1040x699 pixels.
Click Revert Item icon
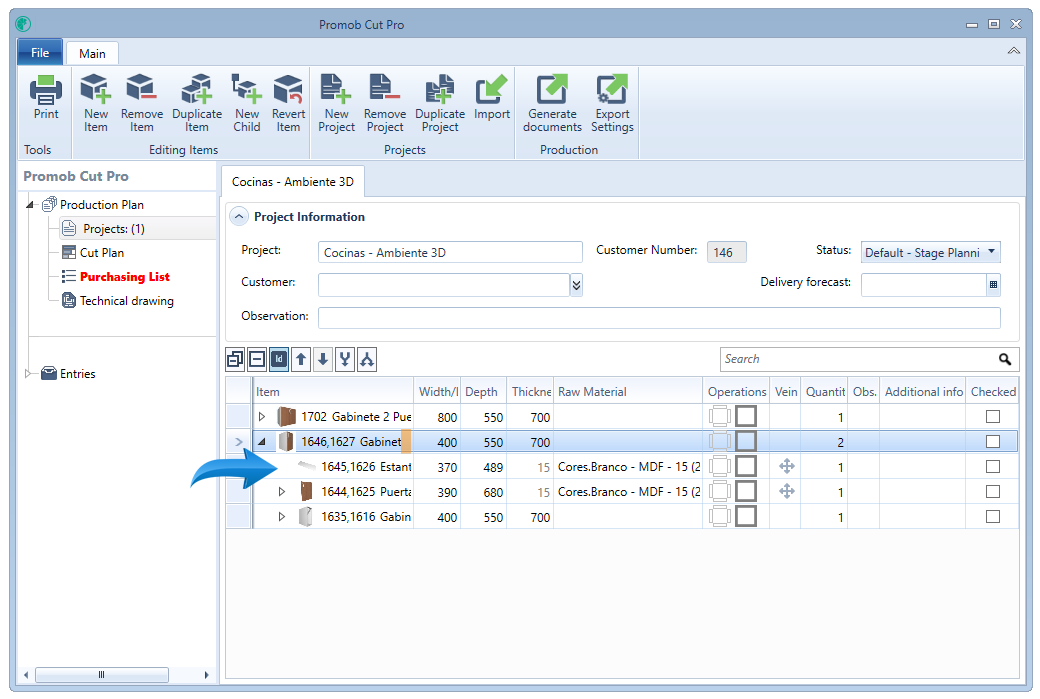click(289, 89)
